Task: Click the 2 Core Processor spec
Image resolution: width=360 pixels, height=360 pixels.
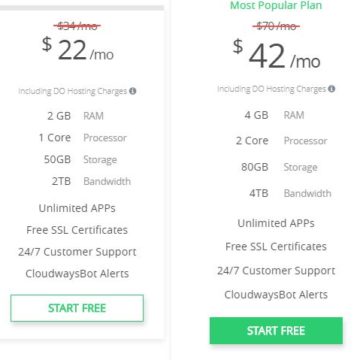Action: tap(281, 141)
